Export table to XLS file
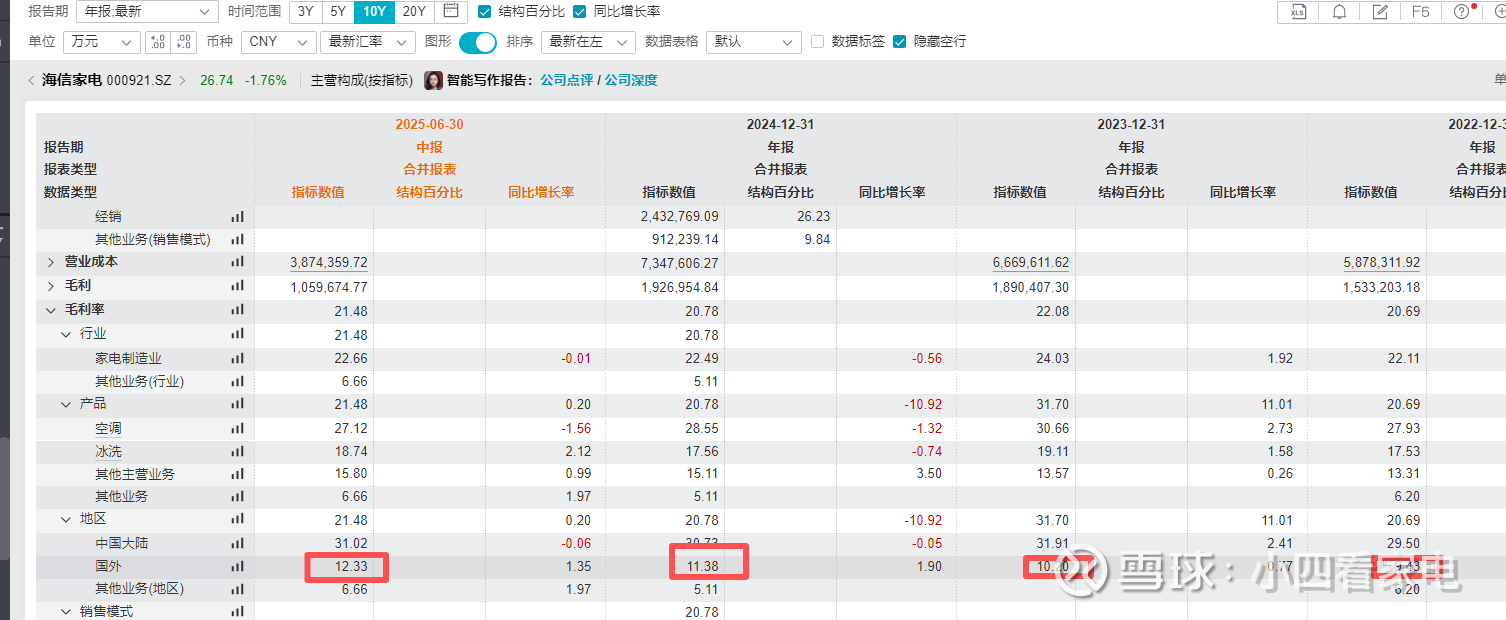The height and width of the screenshot is (620, 1506). tap(1298, 12)
